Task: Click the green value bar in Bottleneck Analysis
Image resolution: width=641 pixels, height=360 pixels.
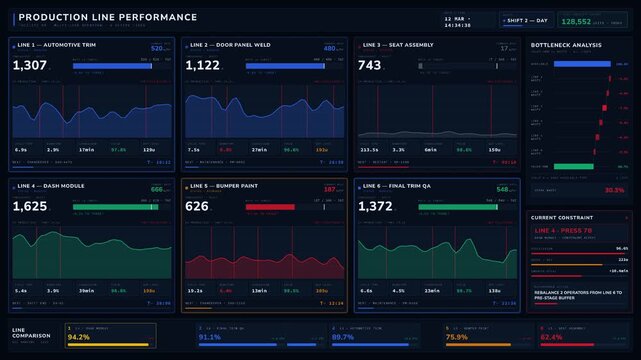Action: tap(574, 166)
